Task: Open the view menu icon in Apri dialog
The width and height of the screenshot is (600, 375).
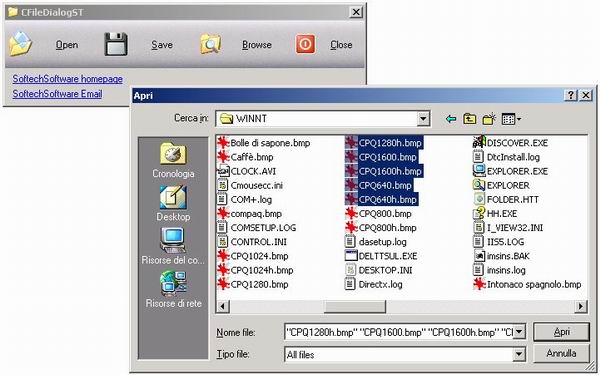Action: tap(511, 119)
